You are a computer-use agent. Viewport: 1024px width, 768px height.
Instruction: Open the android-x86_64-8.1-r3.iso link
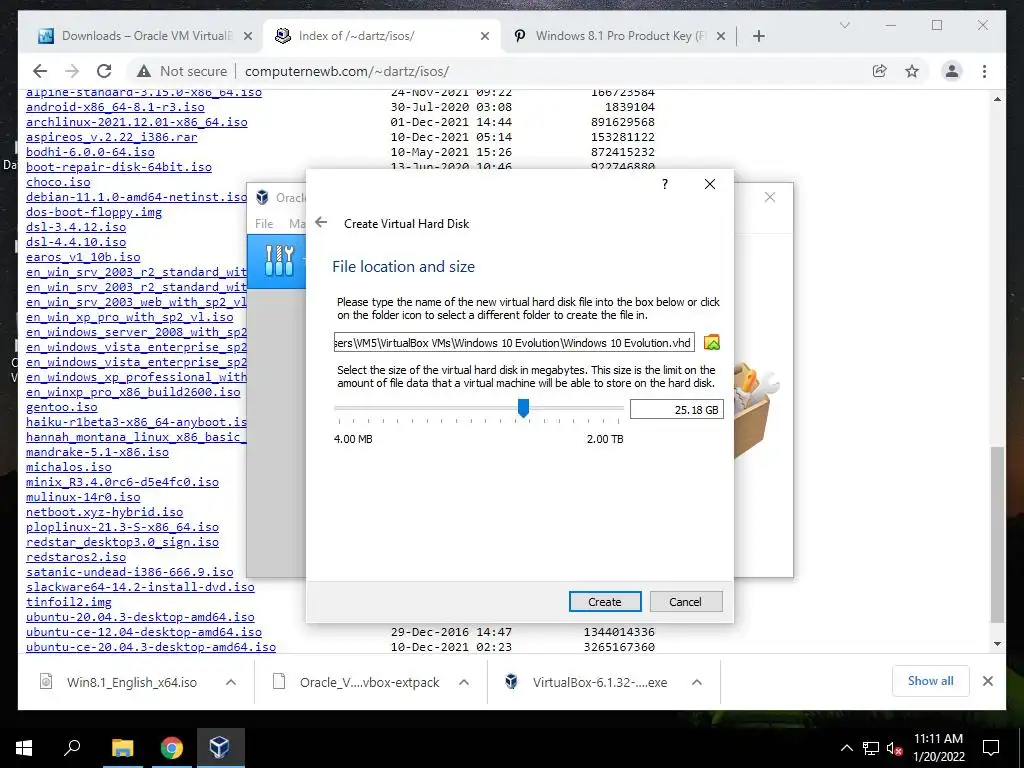[115, 107]
